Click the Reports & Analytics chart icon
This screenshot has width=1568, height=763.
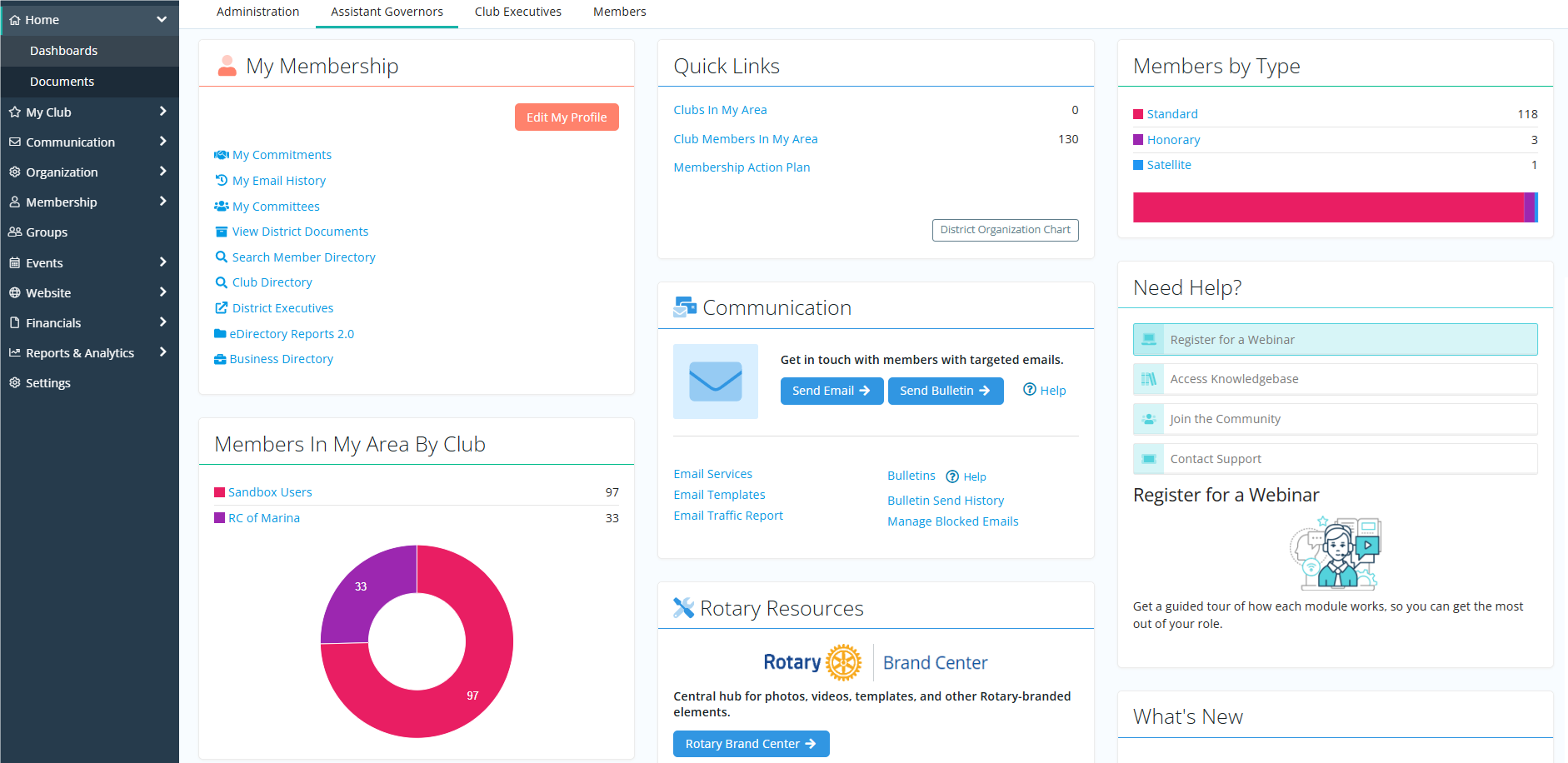[x=15, y=353]
